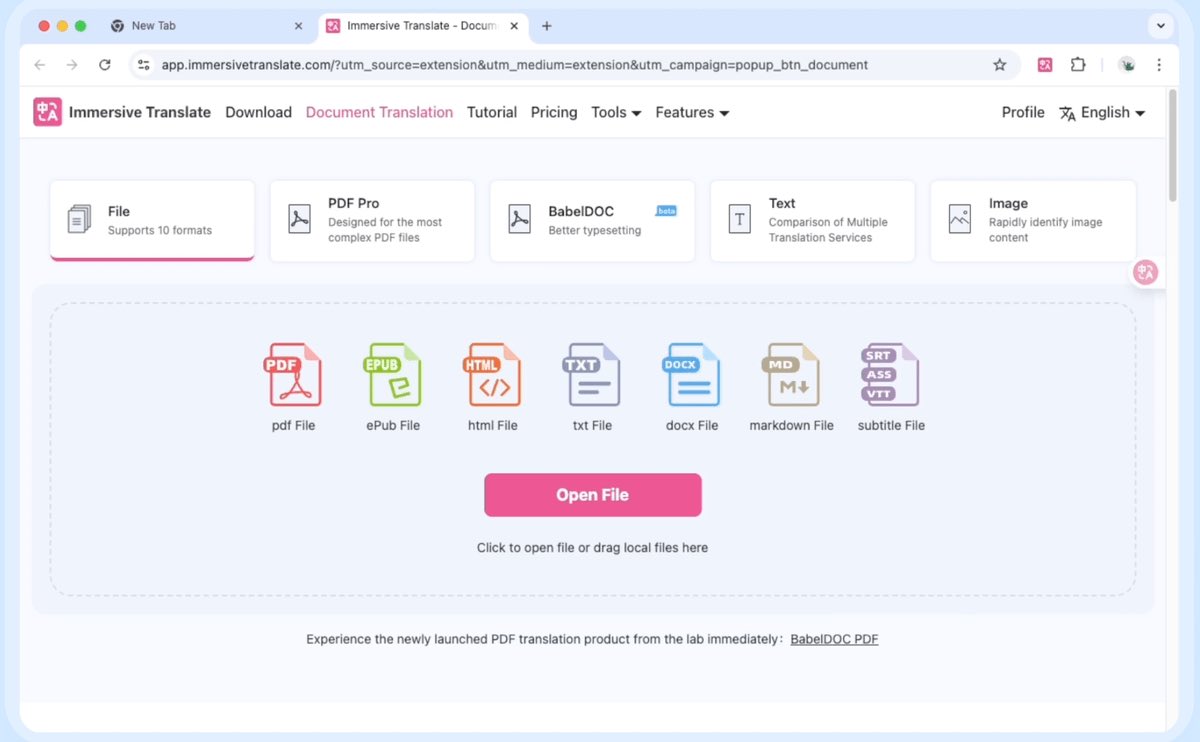Click the txt File format icon
This screenshot has height=742, width=1200.
[592, 374]
